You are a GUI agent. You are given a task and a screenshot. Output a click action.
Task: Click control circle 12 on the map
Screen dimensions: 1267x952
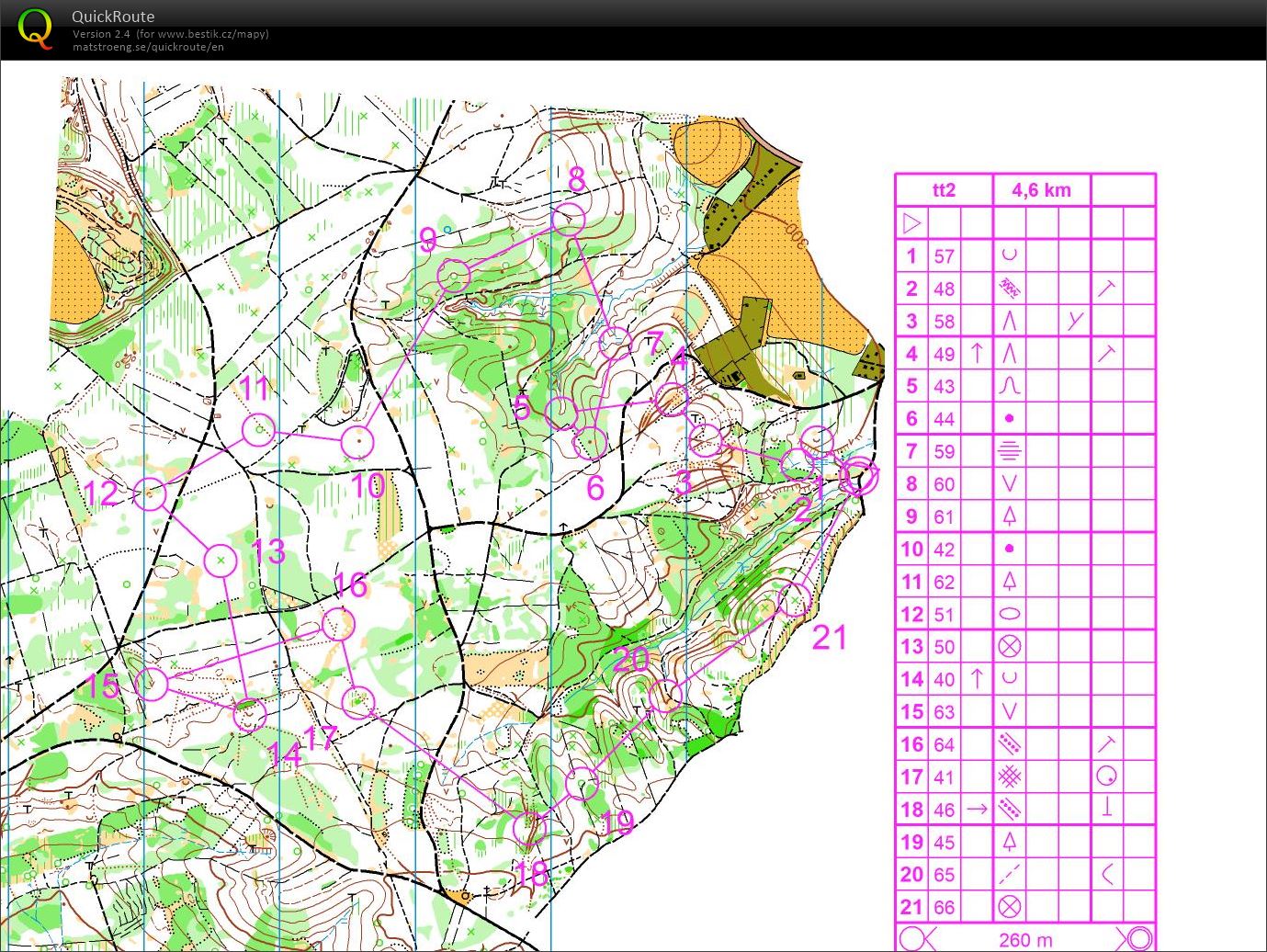[150, 494]
